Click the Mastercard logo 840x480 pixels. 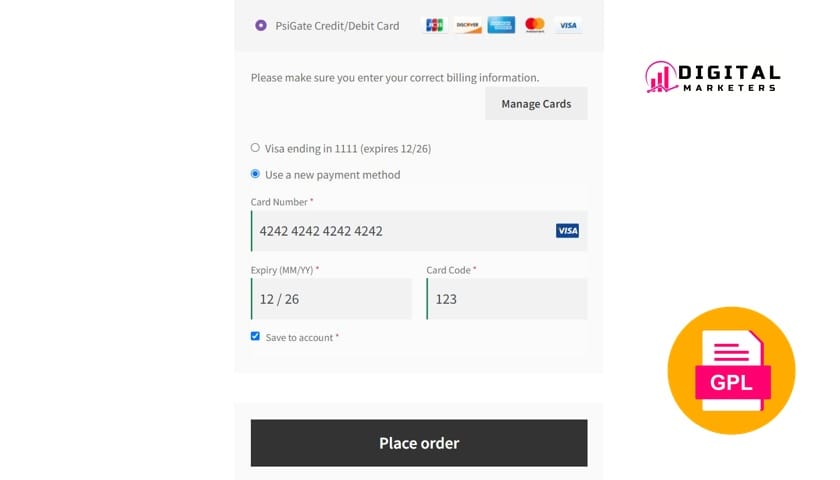pos(535,25)
